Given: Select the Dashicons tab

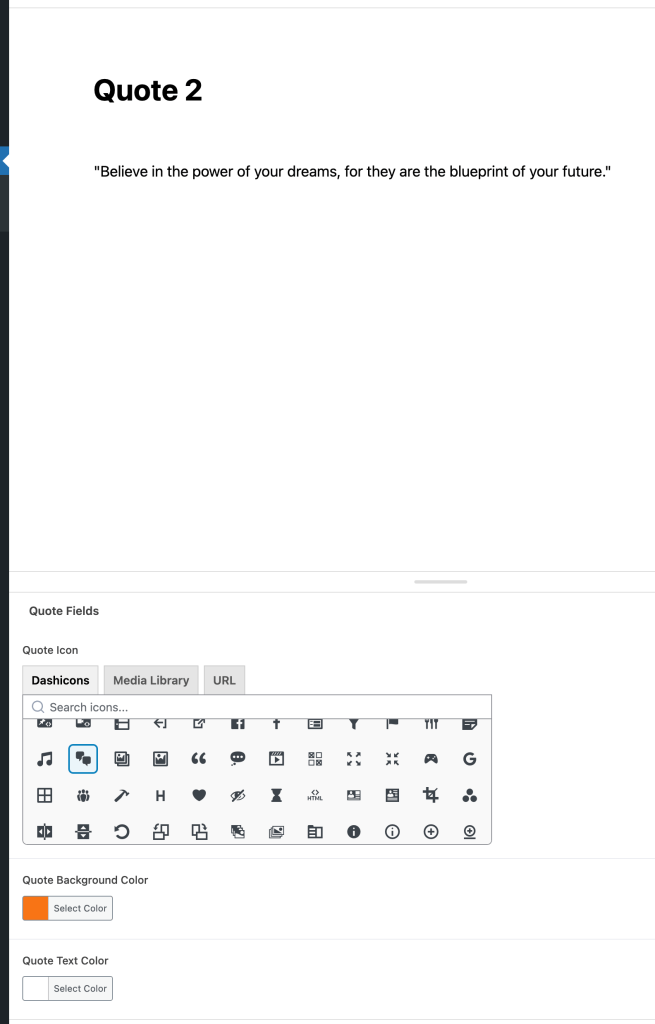Looking at the screenshot, I should pos(60,680).
